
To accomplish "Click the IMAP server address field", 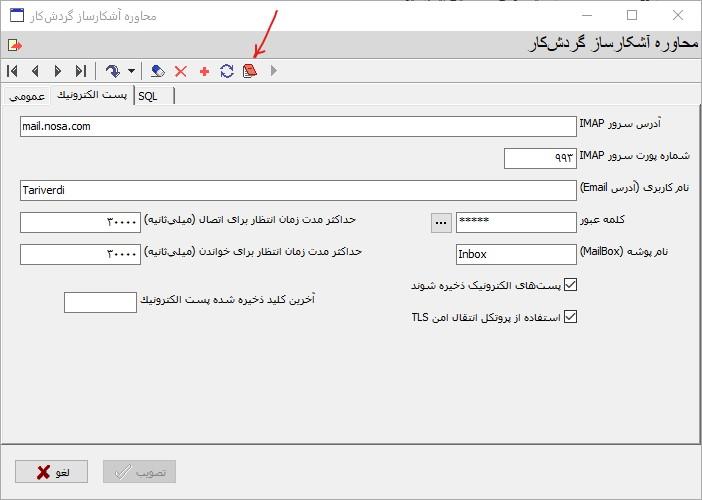I will 297,127.
